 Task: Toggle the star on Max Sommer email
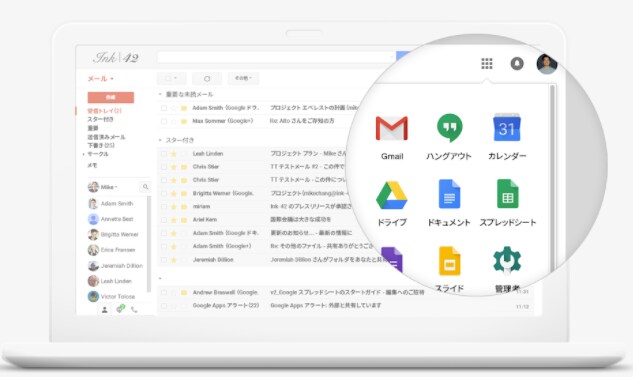(x=174, y=121)
